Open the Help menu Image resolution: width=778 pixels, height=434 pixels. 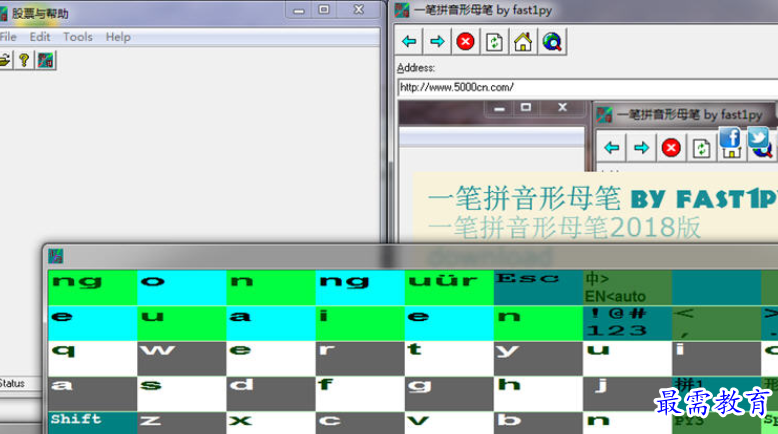(x=118, y=37)
